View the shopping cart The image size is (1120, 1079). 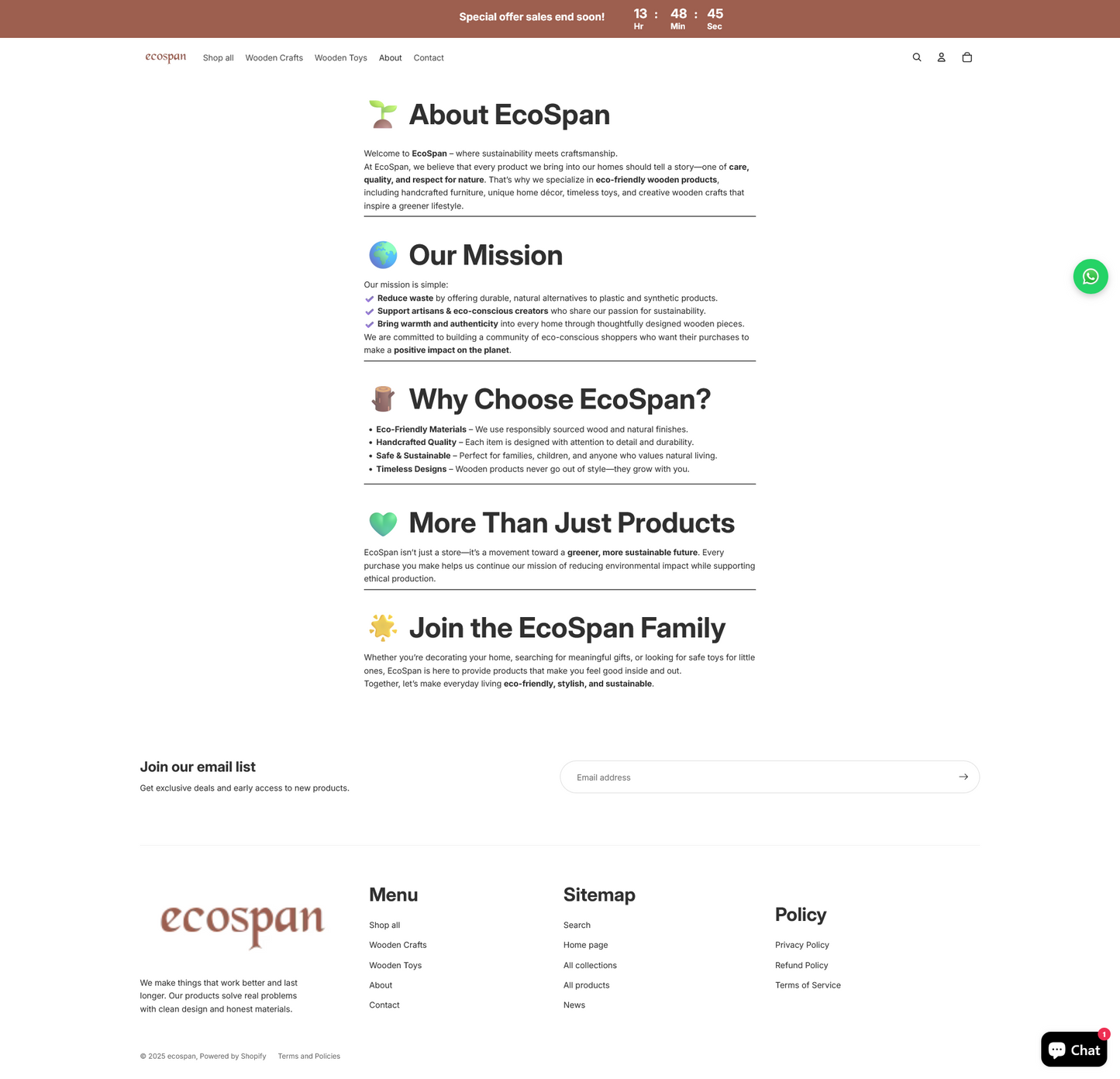pyautogui.click(x=967, y=57)
